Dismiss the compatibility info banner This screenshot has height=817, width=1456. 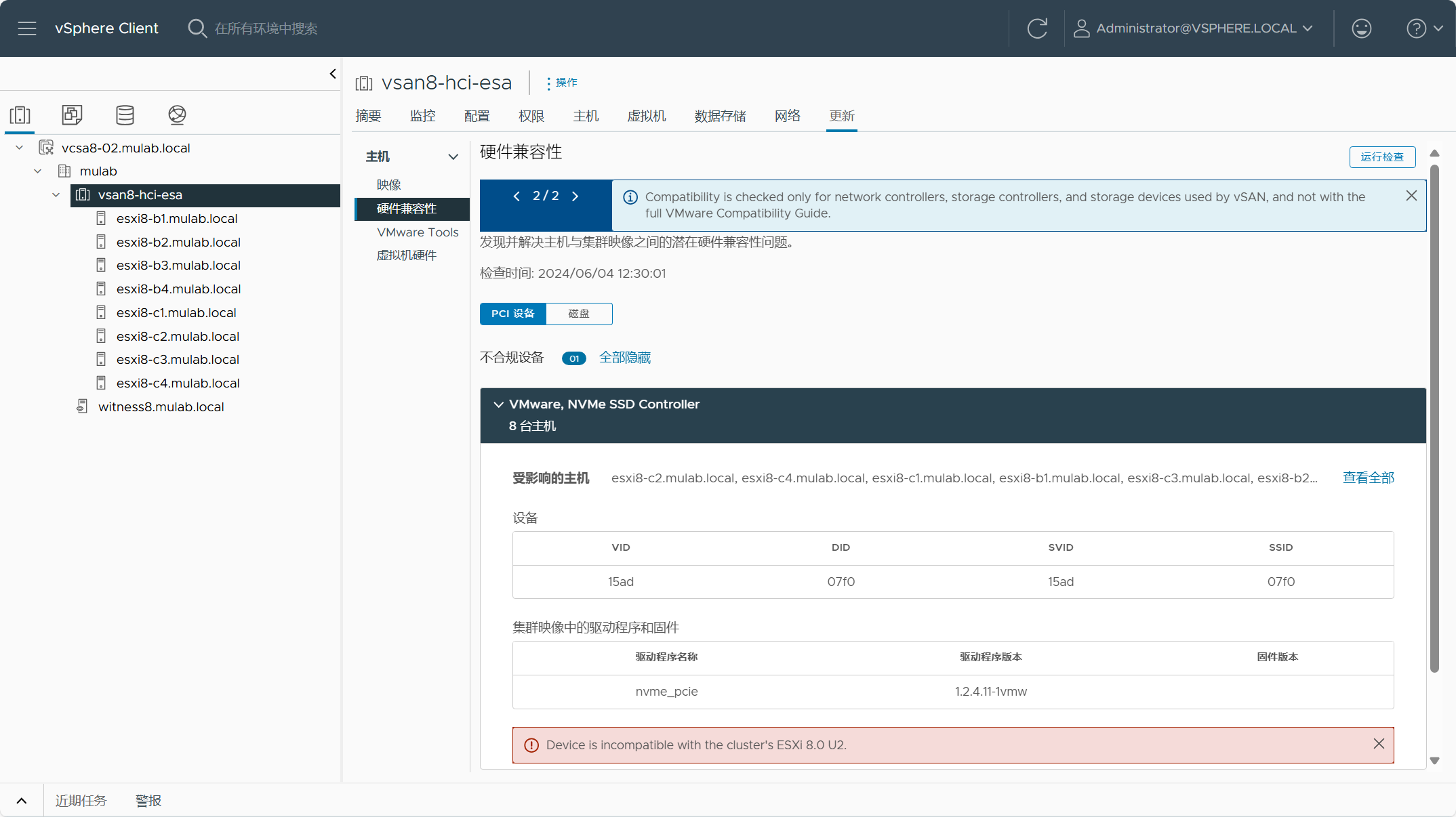pyautogui.click(x=1411, y=196)
